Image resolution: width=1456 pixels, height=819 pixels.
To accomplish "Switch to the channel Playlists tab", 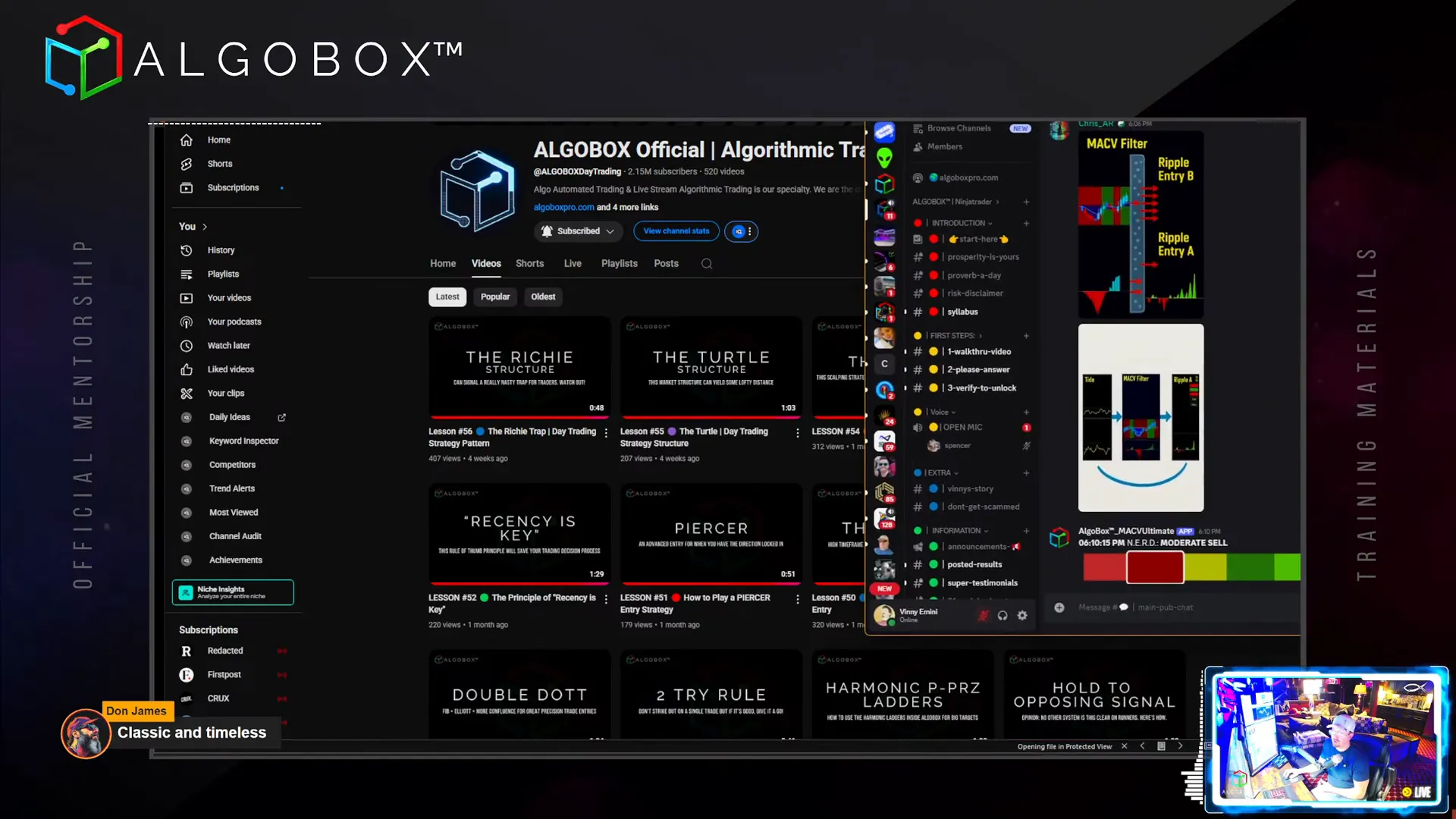I will coord(620,264).
